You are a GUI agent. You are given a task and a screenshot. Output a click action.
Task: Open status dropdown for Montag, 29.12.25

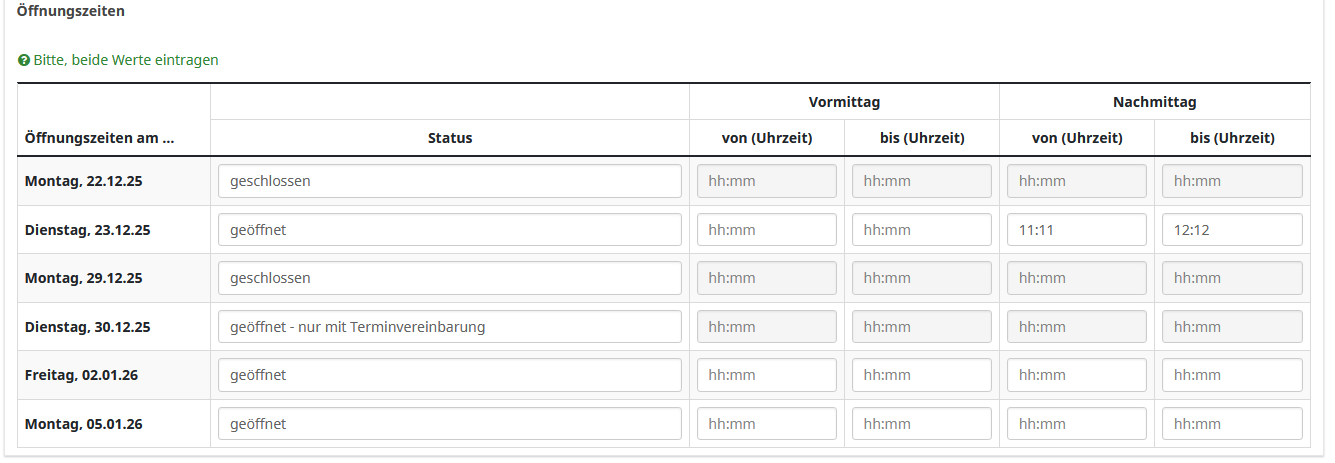pos(449,278)
